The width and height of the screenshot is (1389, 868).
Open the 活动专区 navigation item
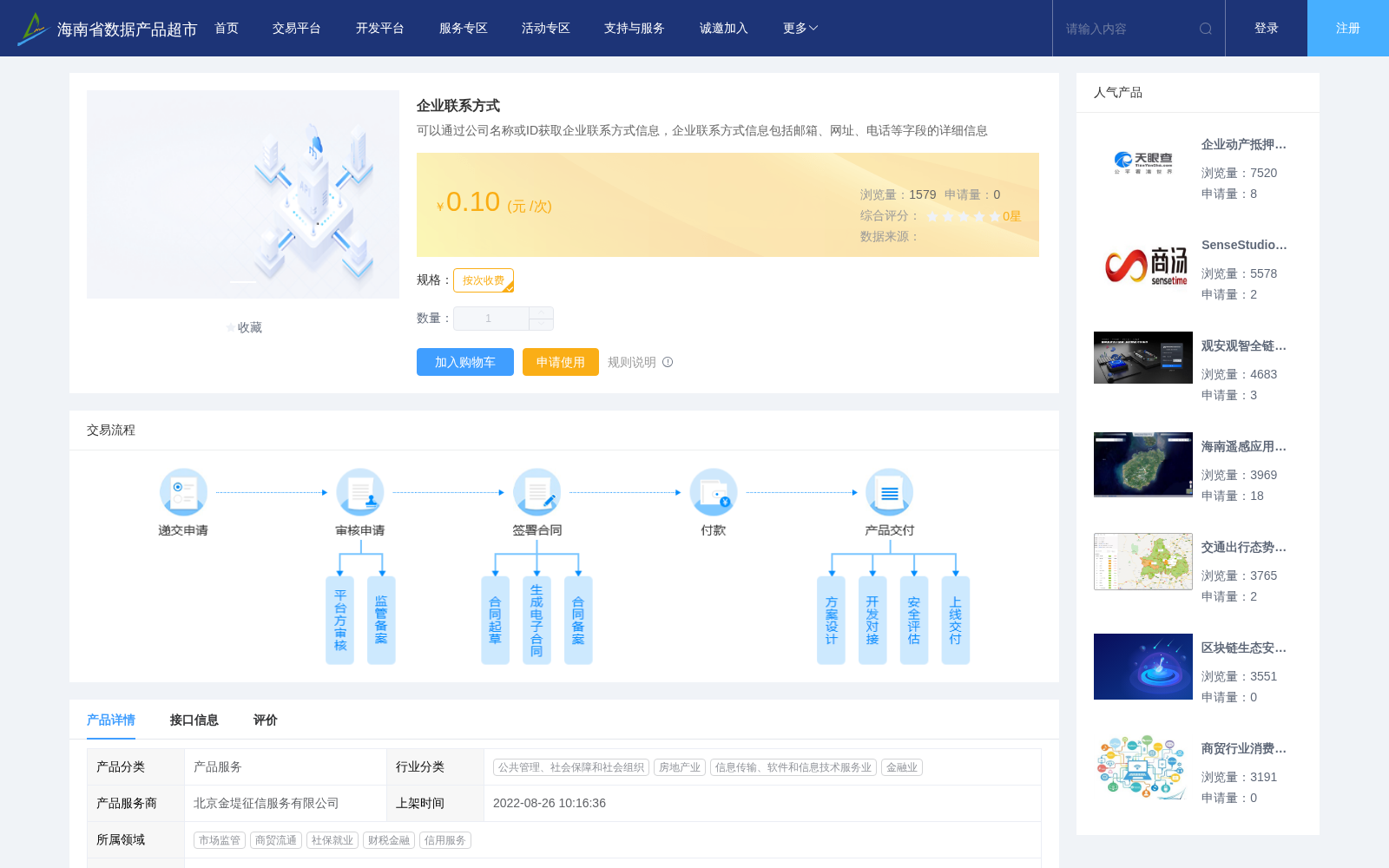point(546,29)
